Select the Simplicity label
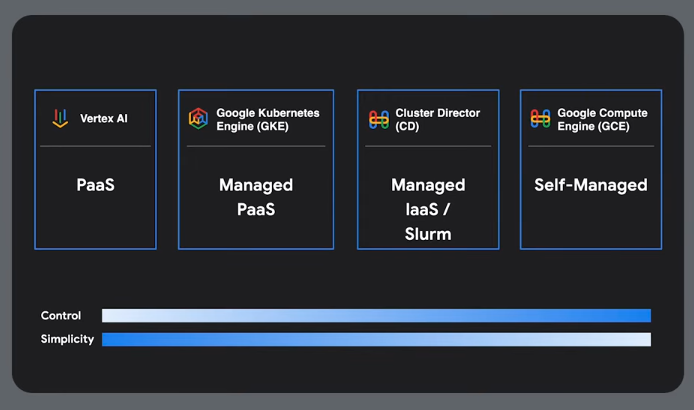Image resolution: width=694 pixels, height=410 pixels. [67, 339]
